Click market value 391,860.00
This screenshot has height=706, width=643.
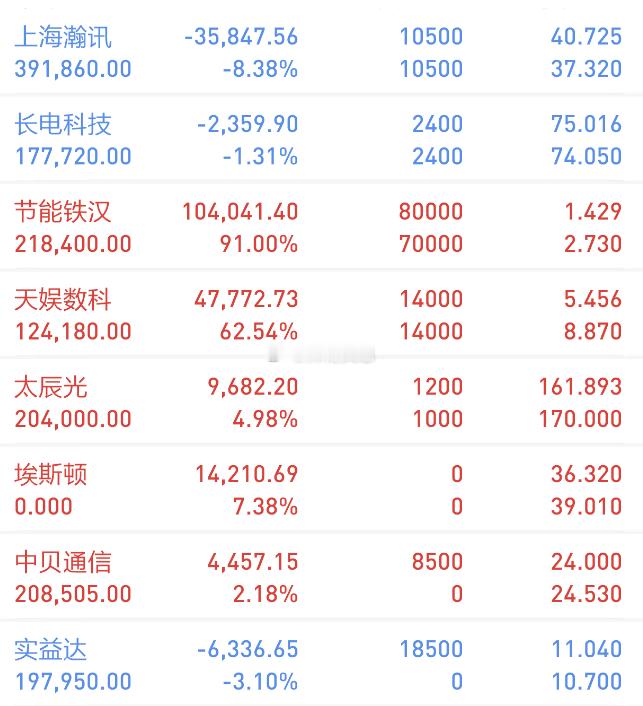coord(73,69)
